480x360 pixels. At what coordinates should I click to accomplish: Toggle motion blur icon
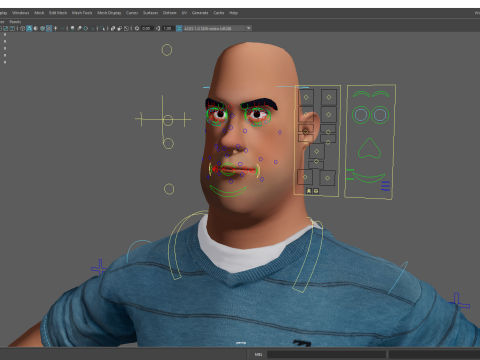coord(79,28)
